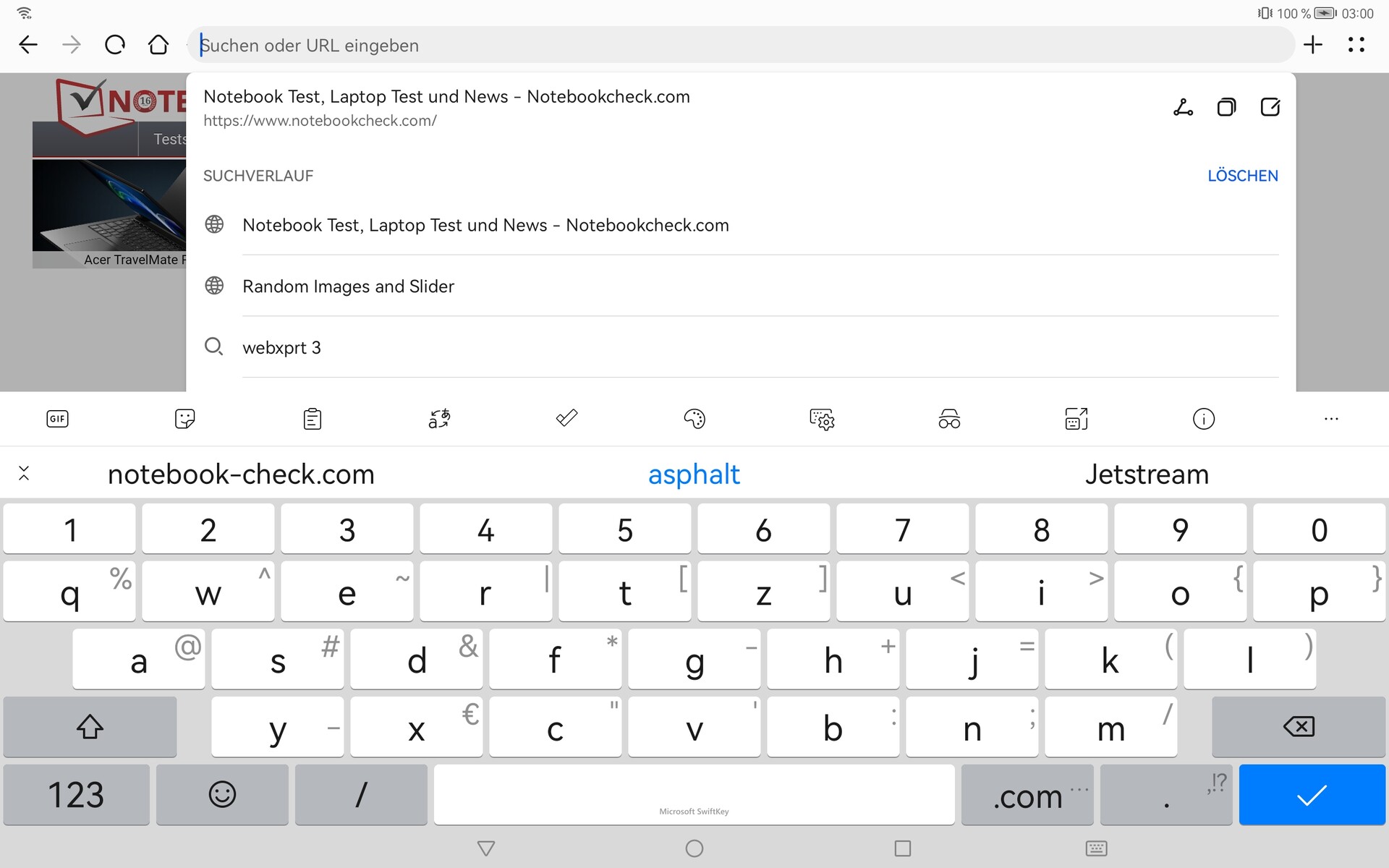
Task: Copy the Notebookcheck URL using copy icon
Action: pyautogui.click(x=1226, y=108)
